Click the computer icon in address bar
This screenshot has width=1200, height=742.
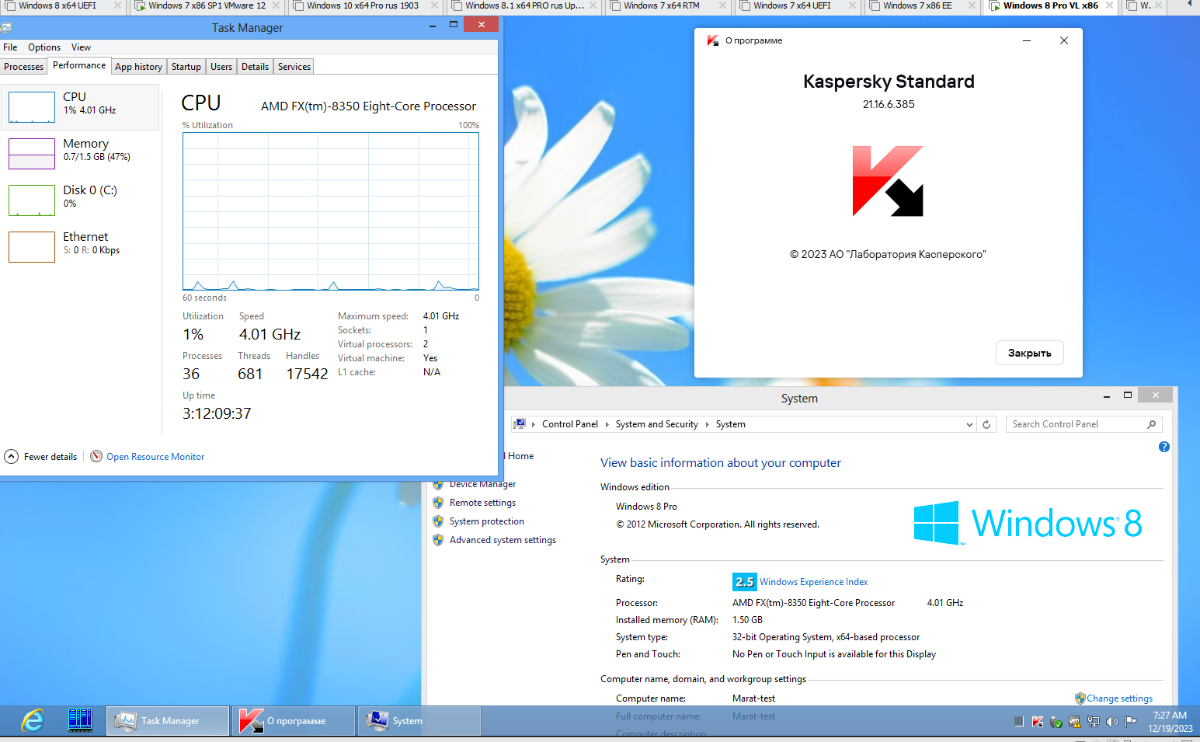(520, 424)
